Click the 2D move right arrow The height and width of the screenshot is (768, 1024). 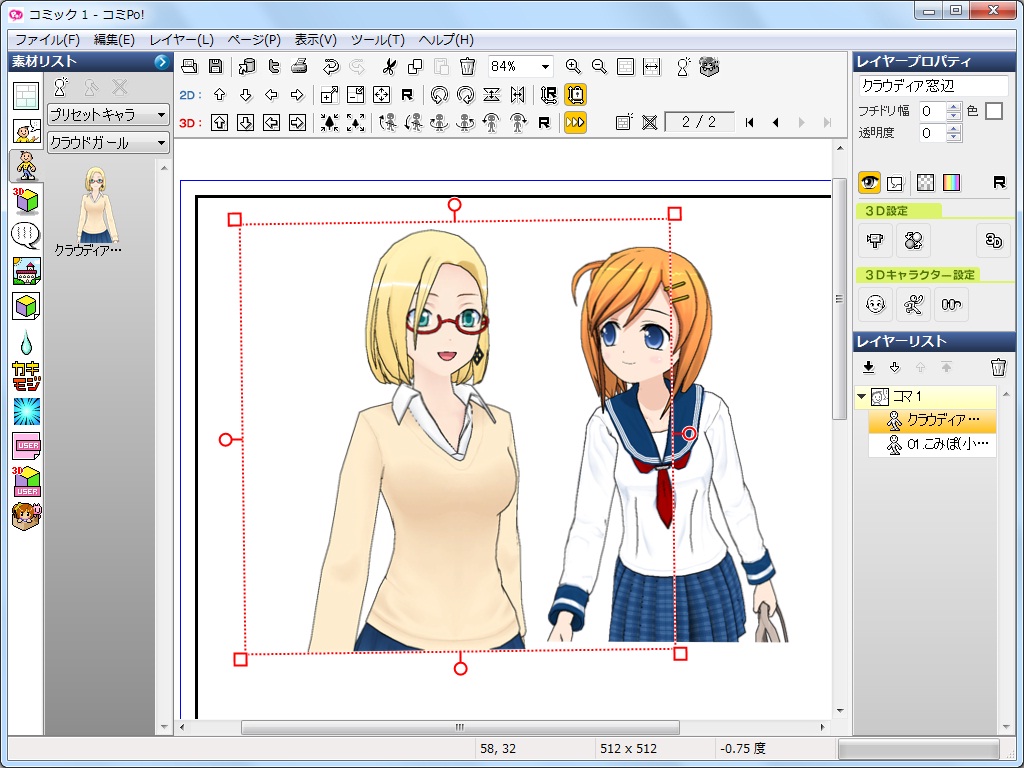pyautogui.click(x=297, y=95)
